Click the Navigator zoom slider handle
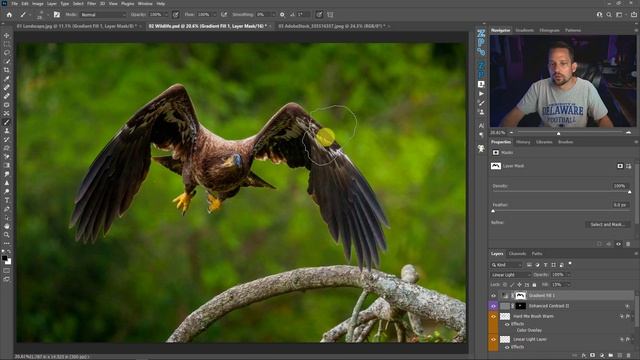640x360 pixels. 558,133
